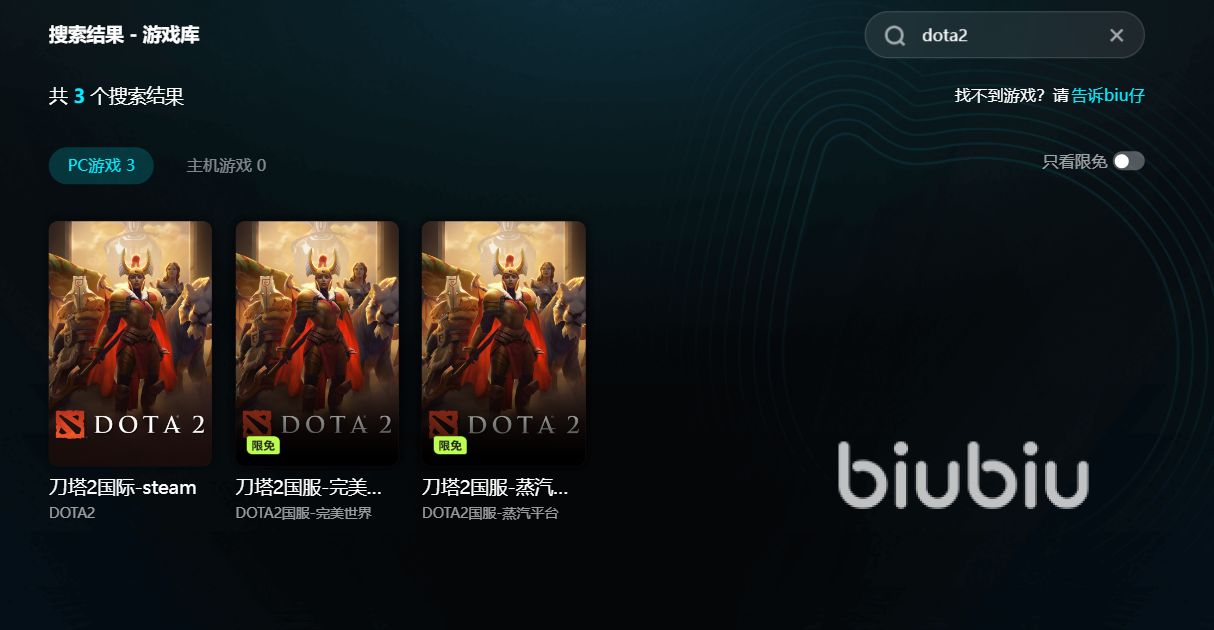Select the 刀塔2国际-steam title text
This screenshot has width=1214, height=630.
point(123,488)
